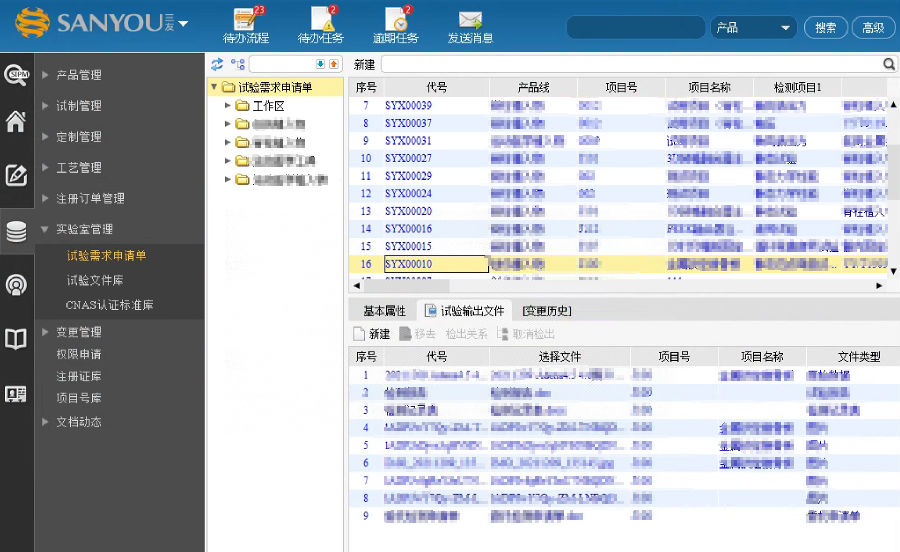This screenshot has height=552, width=900.
Task: Click the magnifier search icon in list toolbar
Action: (888, 64)
